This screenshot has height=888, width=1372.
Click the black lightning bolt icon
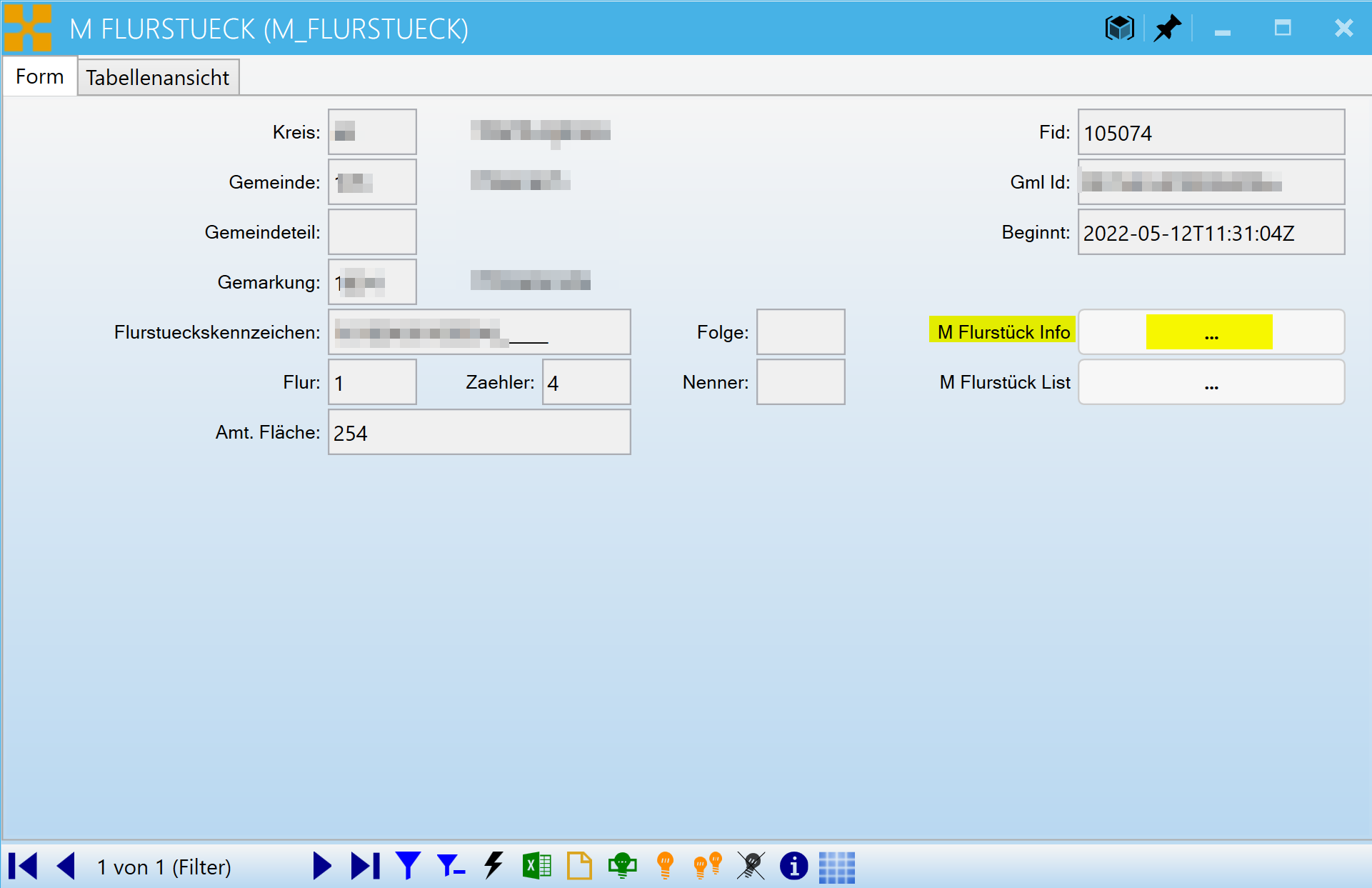[x=494, y=866]
